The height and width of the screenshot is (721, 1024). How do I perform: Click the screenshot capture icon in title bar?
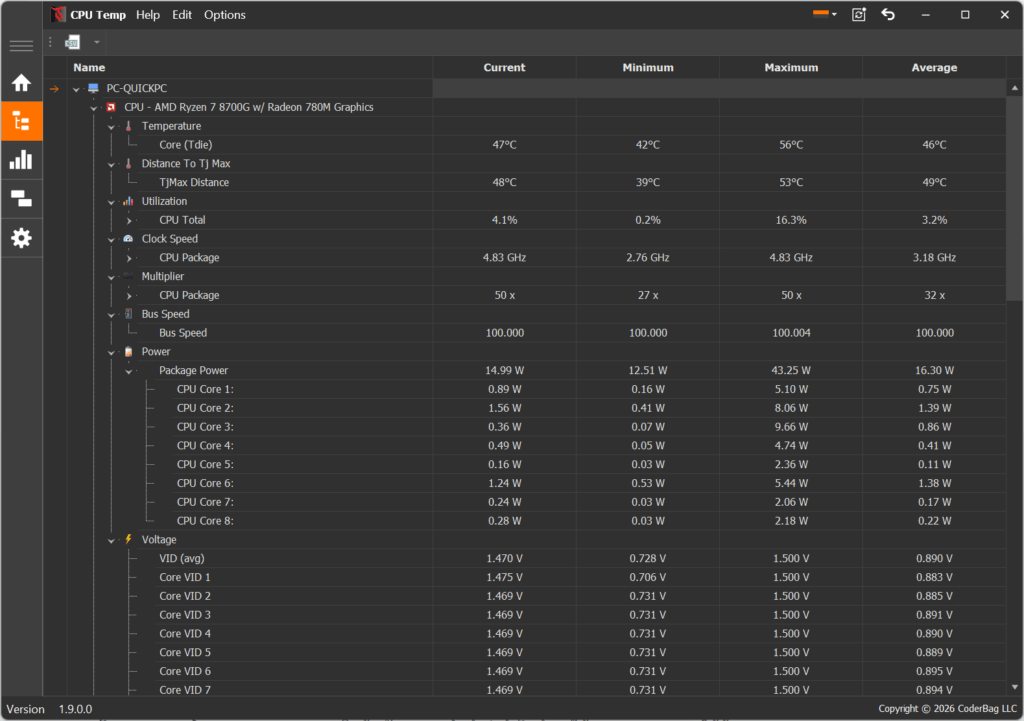pyautogui.click(x=859, y=14)
